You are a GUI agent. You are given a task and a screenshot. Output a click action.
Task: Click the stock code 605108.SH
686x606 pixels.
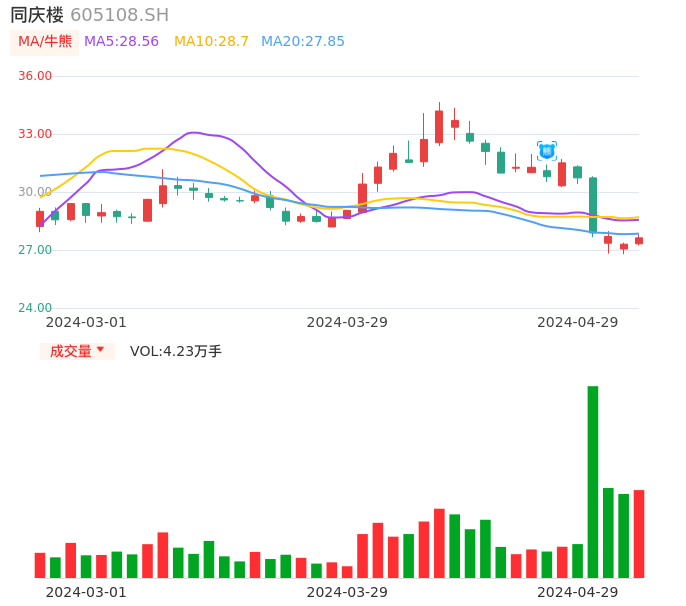[x=119, y=15]
